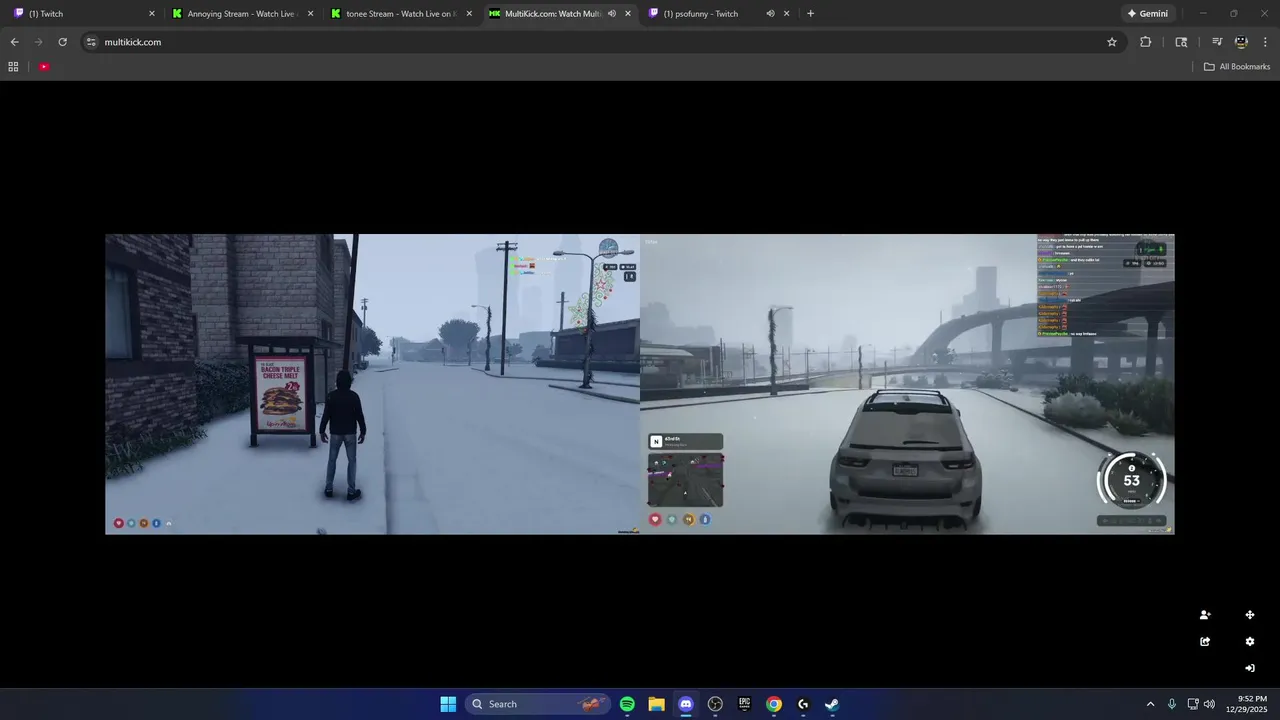Click the left stream showing the burger ad
Screen dimensions: 1280x720
point(372,384)
